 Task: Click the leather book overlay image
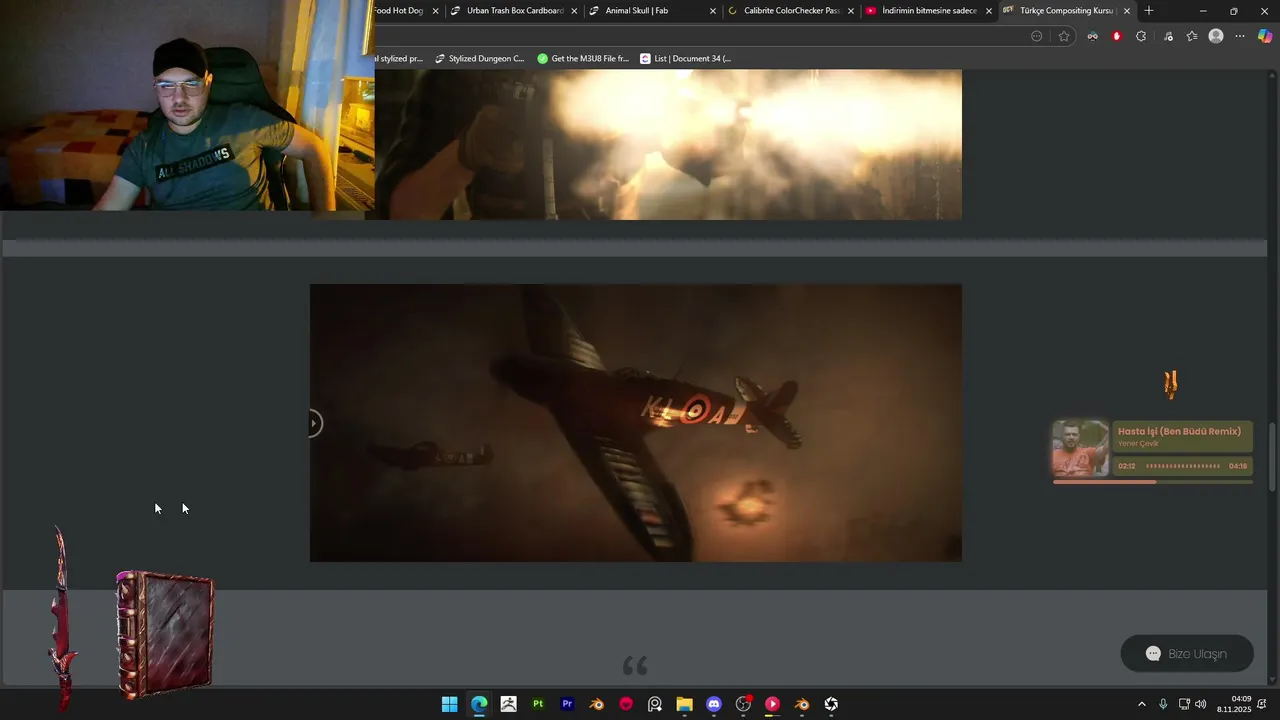[165, 634]
